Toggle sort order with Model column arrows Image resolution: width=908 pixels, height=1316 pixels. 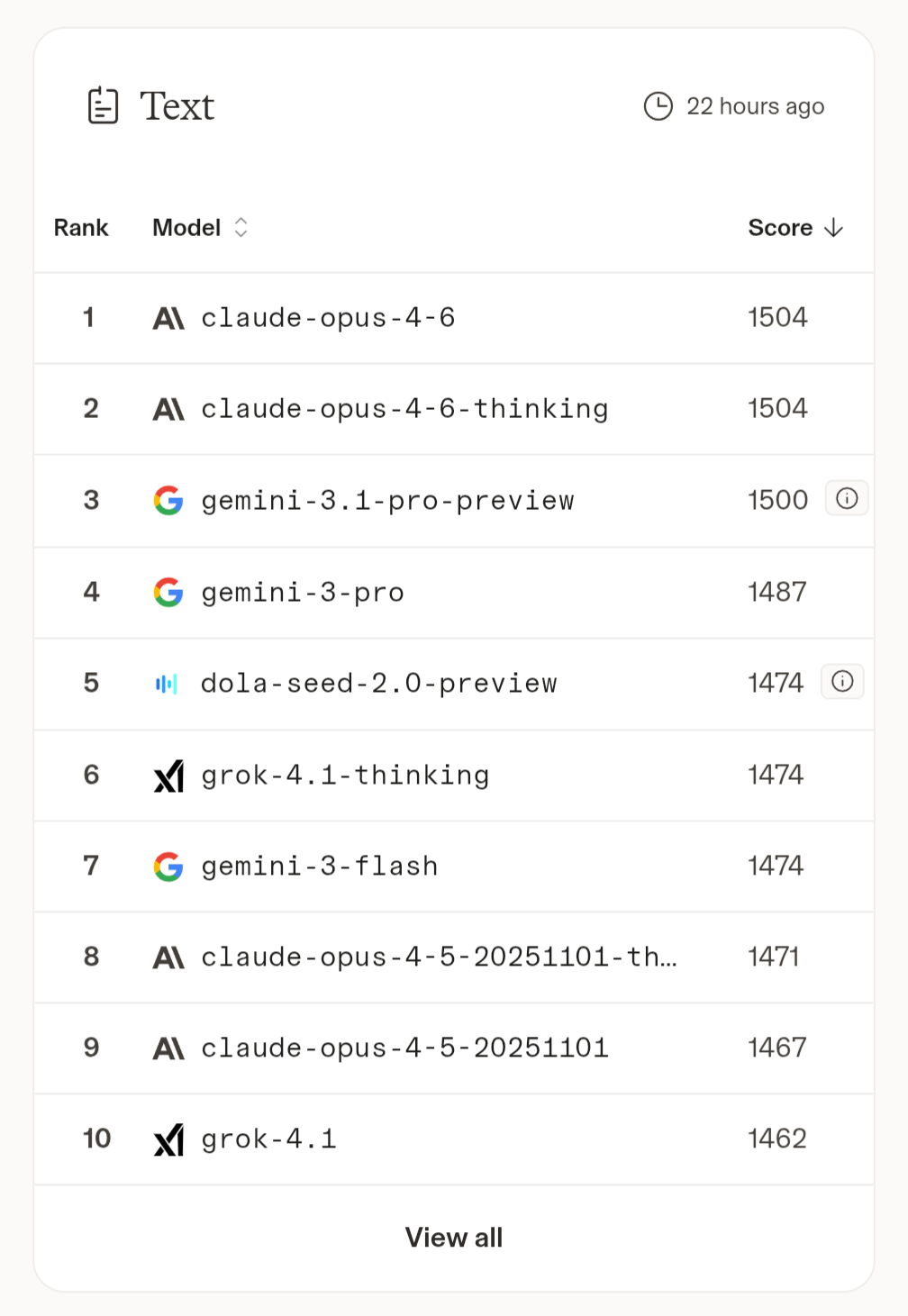click(x=241, y=227)
